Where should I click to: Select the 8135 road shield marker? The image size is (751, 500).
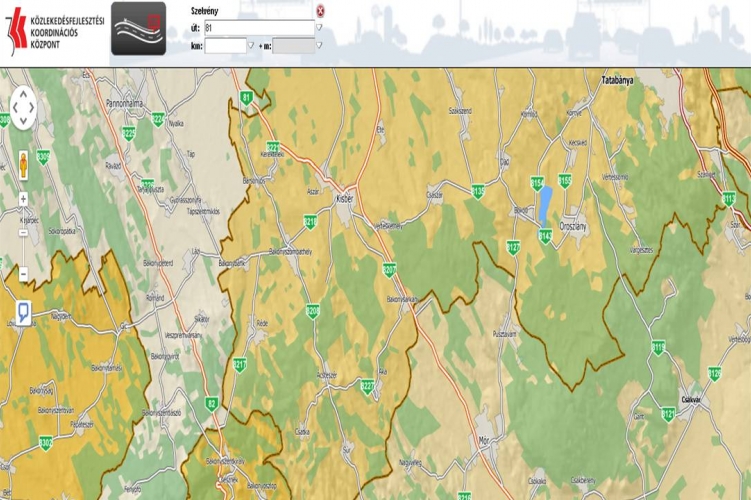[478, 190]
